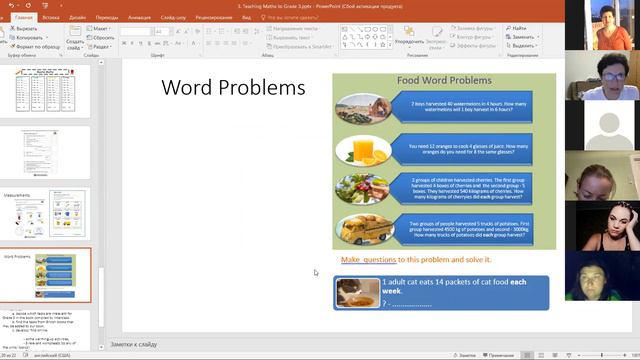Expand shapes gallery more arrow
Image resolution: width=640 pixels, height=360 pixels.
tap(390, 45)
